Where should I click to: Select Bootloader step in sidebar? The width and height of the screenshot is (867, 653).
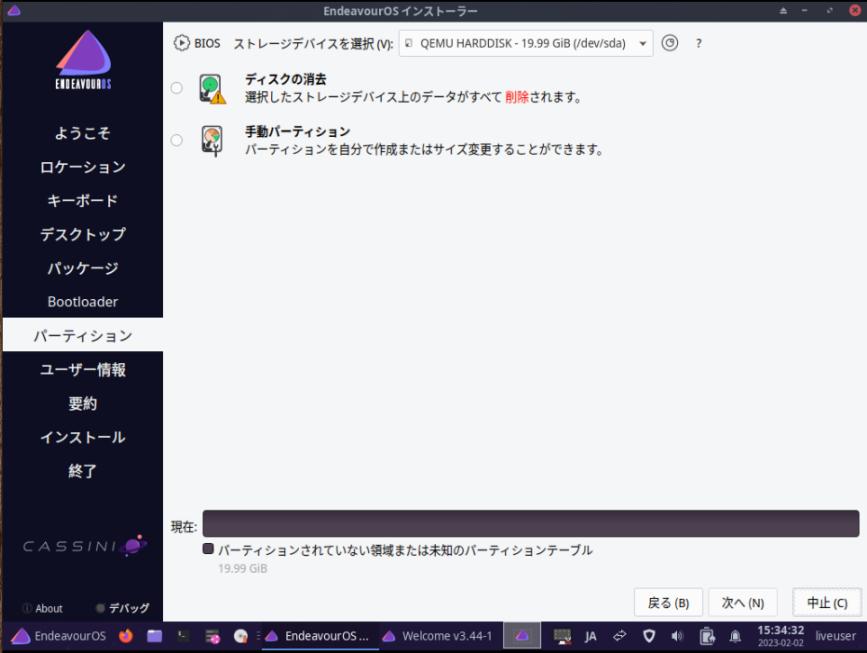click(x=83, y=302)
